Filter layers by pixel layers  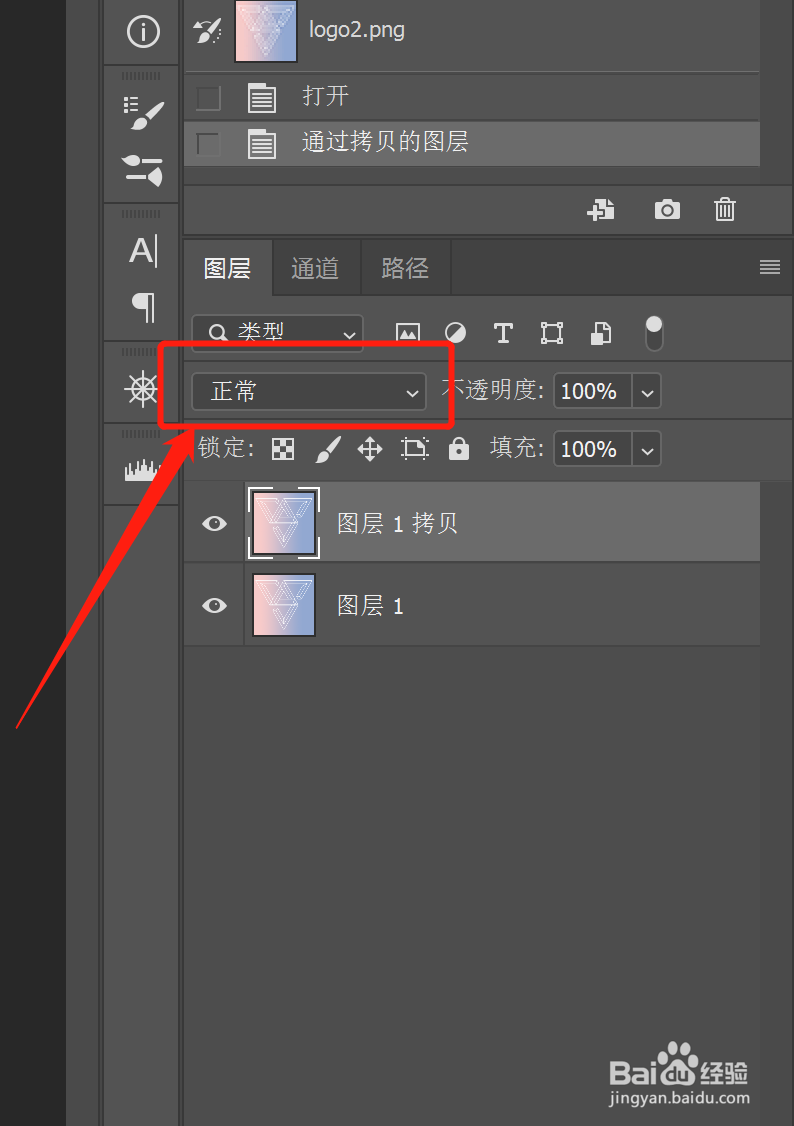(x=408, y=333)
